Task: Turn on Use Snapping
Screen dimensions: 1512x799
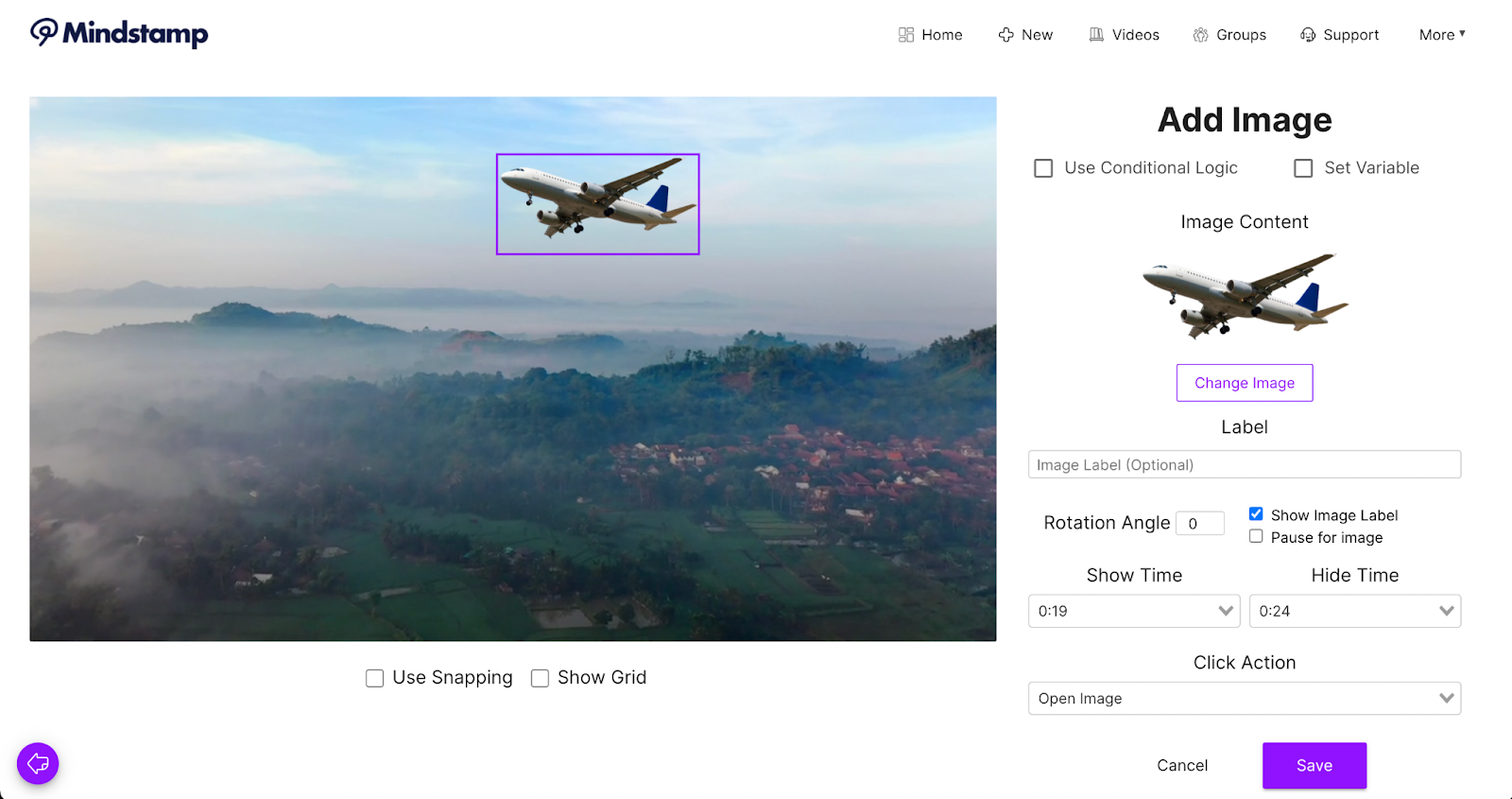Action: (375, 678)
